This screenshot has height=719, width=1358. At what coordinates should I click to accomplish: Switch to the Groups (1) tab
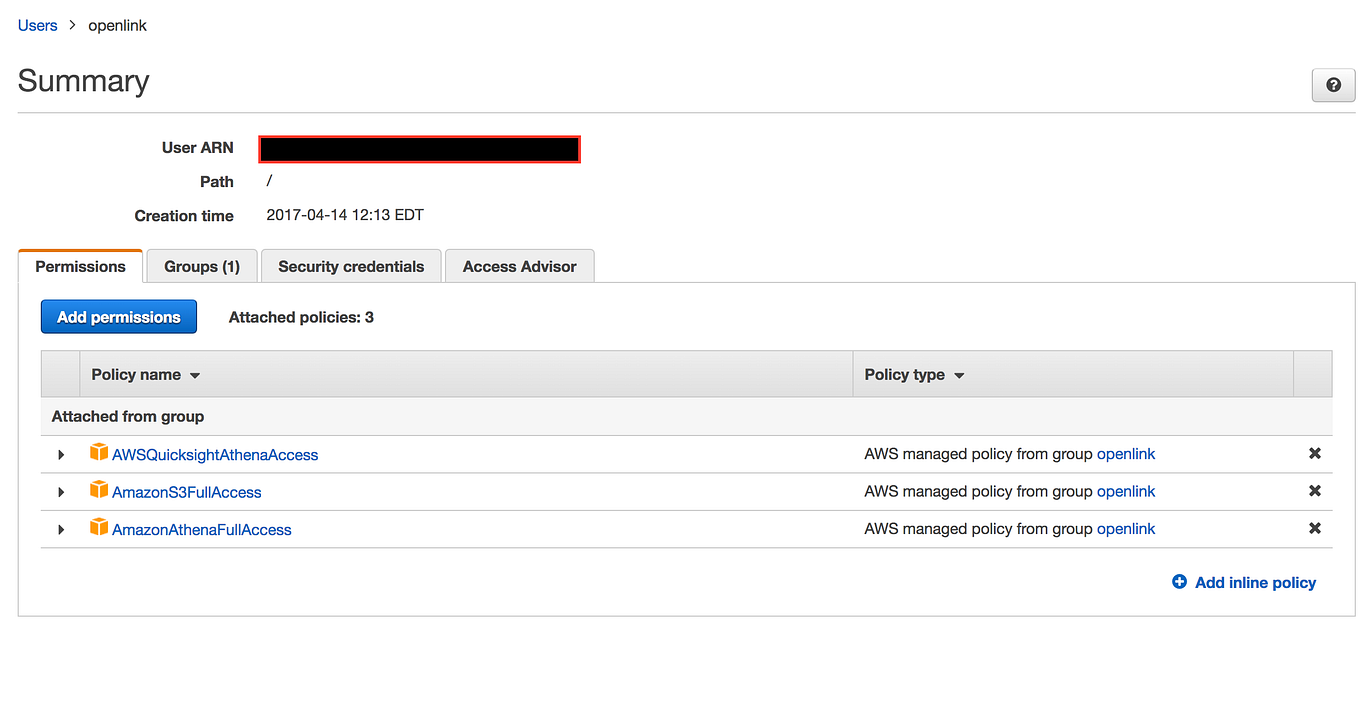pos(201,266)
